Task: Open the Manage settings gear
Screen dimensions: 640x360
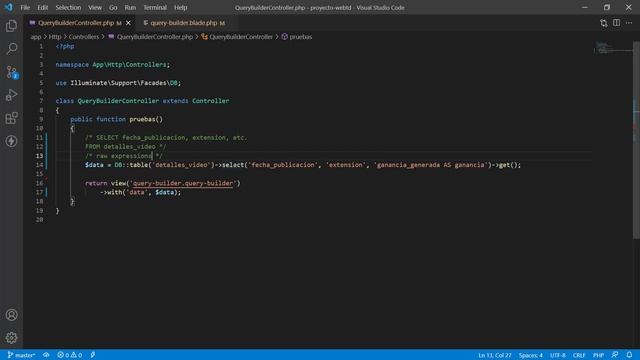Action: click(11, 338)
